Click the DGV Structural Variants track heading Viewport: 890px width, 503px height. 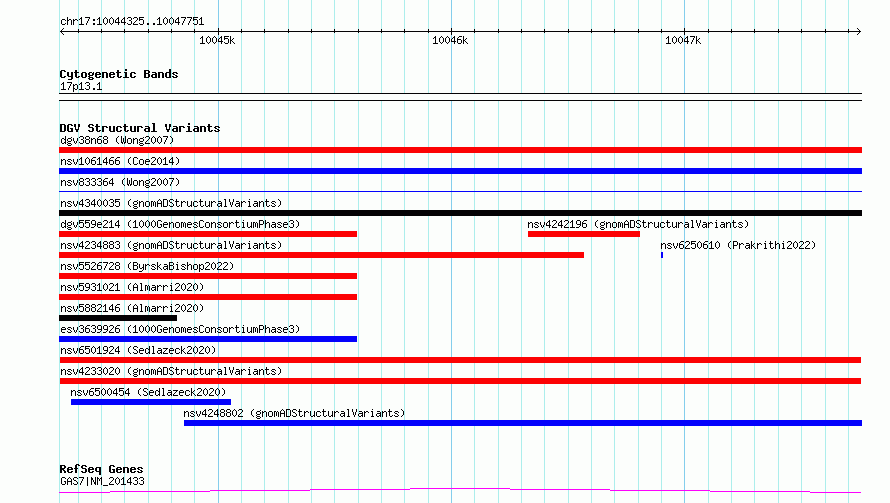(140, 128)
